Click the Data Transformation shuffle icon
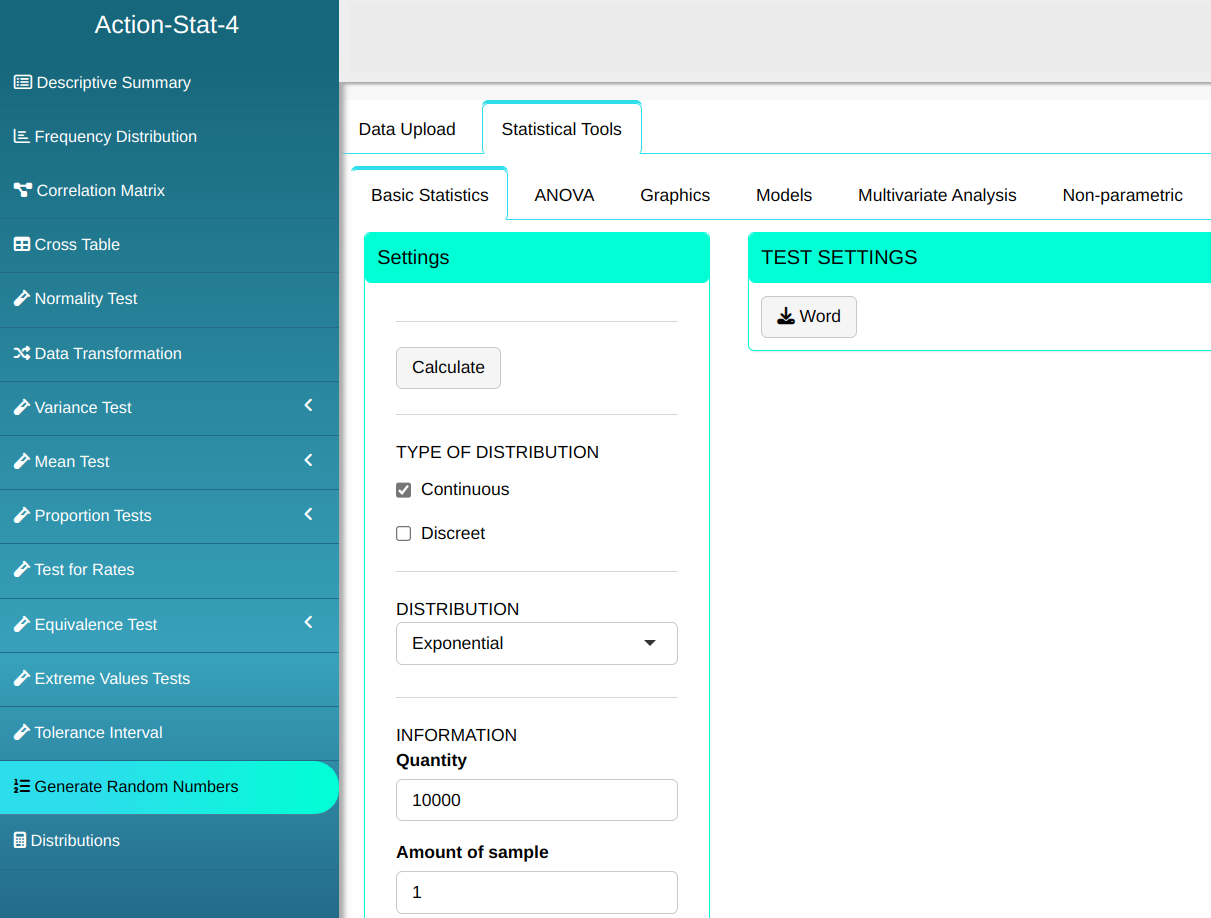The height and width of the screenshot is (918, 1211). (x=21, y=354)
